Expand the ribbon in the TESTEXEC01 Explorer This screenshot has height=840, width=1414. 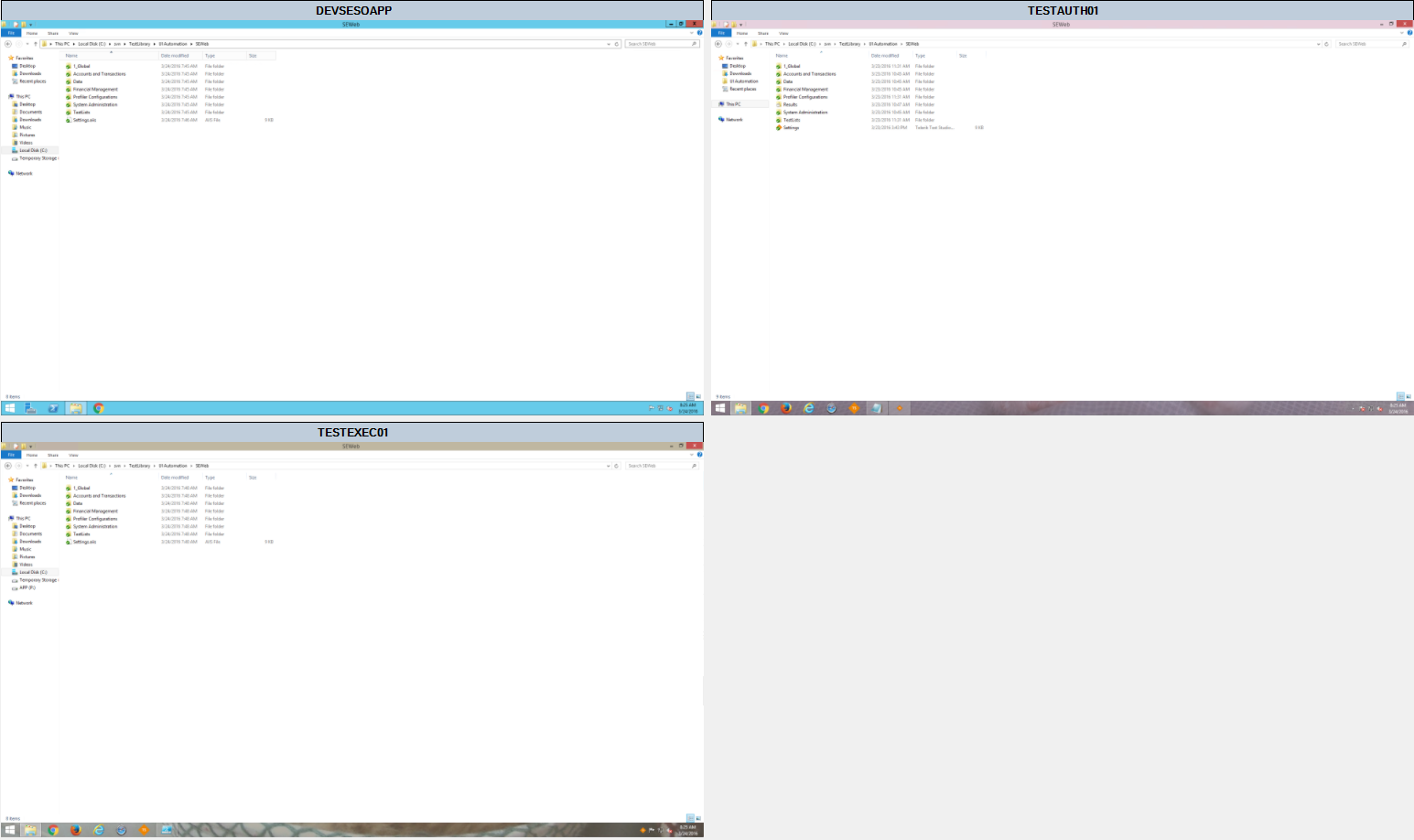(693, 455)
